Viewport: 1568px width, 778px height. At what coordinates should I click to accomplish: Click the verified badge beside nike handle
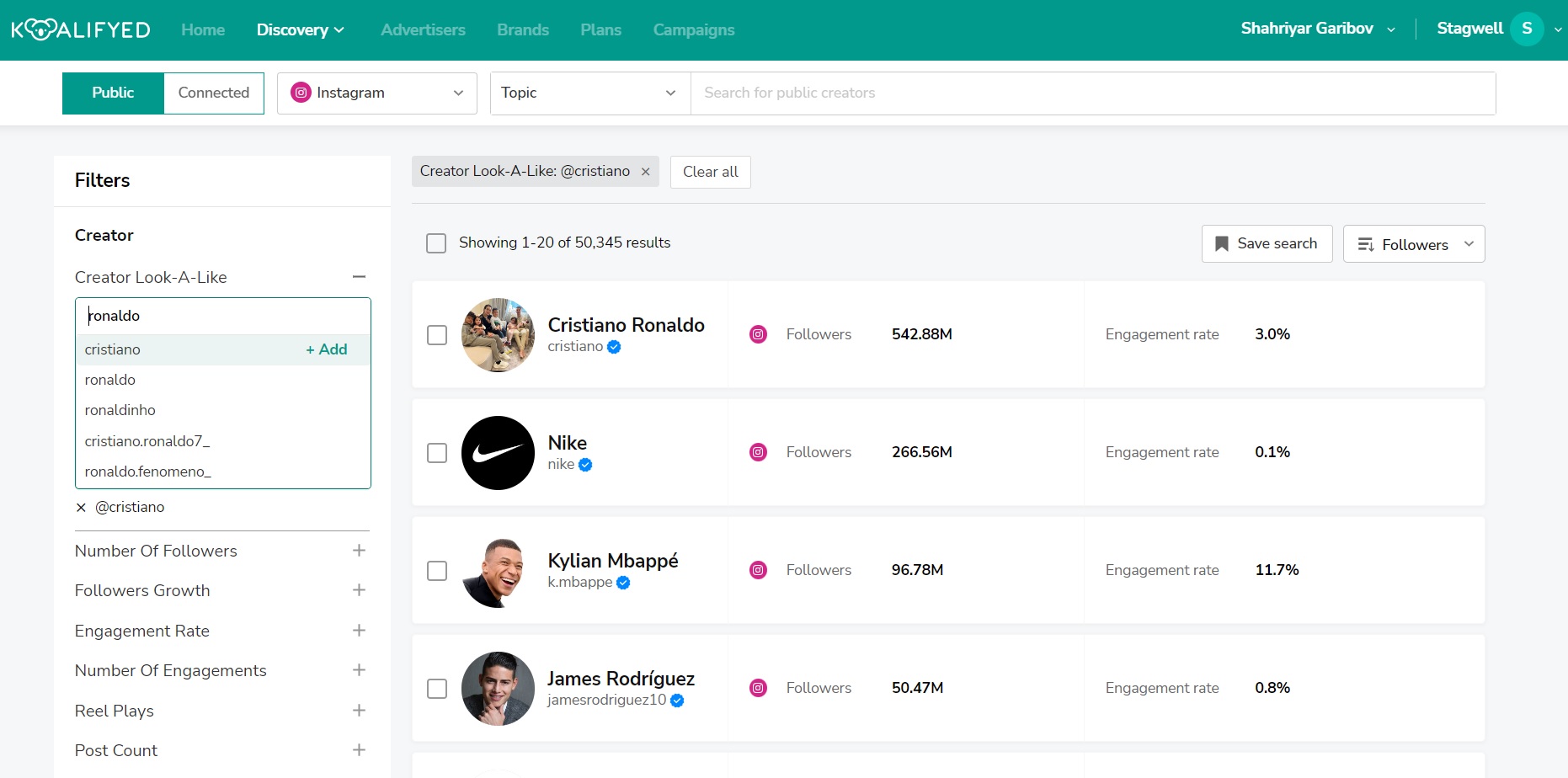585,464
